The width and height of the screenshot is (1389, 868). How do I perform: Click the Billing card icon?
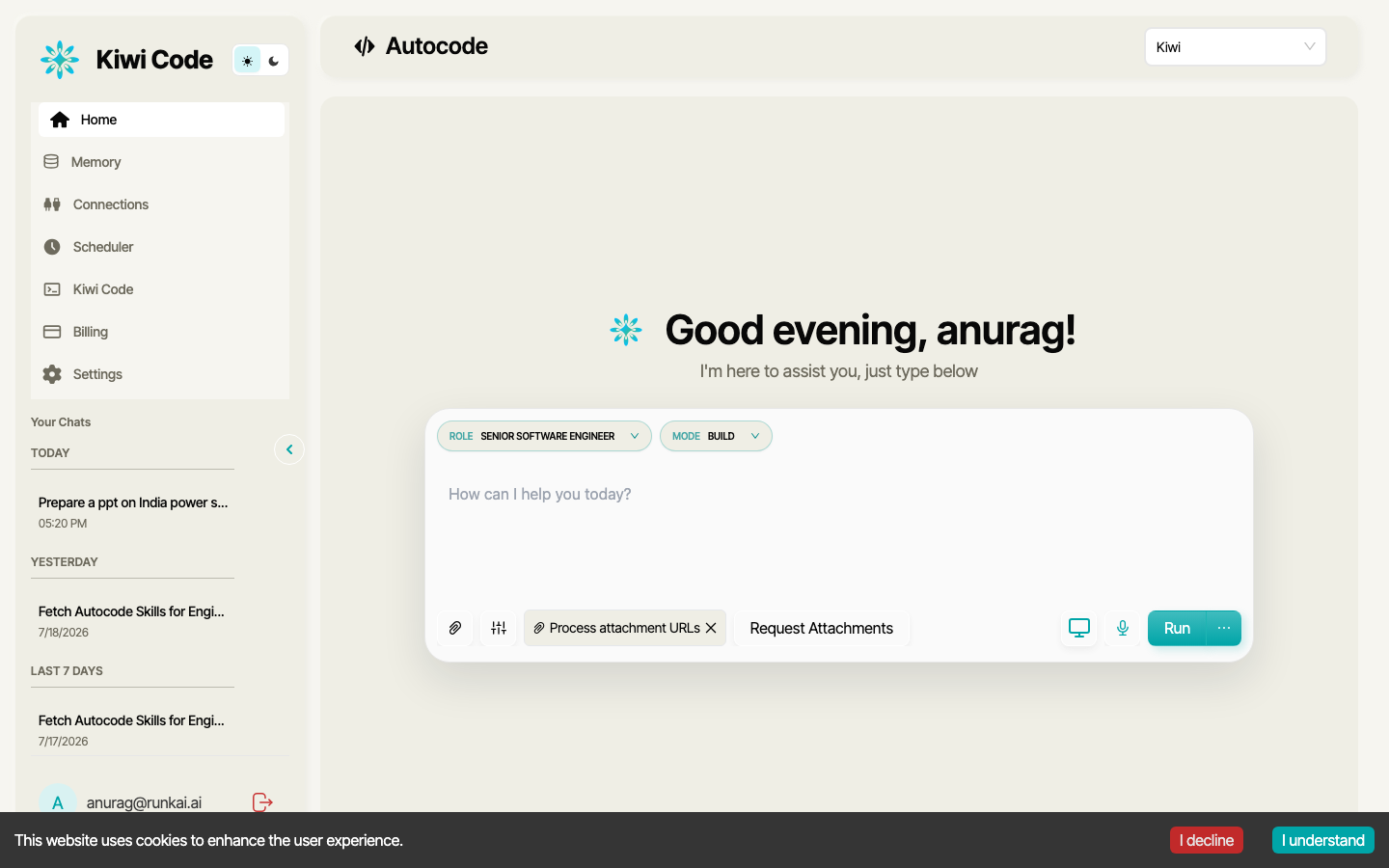52,332
